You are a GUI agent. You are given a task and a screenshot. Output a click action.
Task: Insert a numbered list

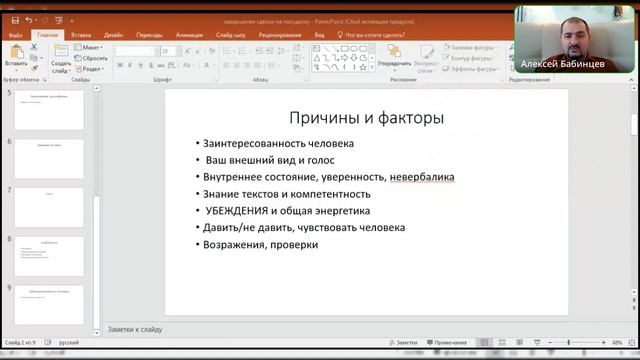tap(242, 51)
